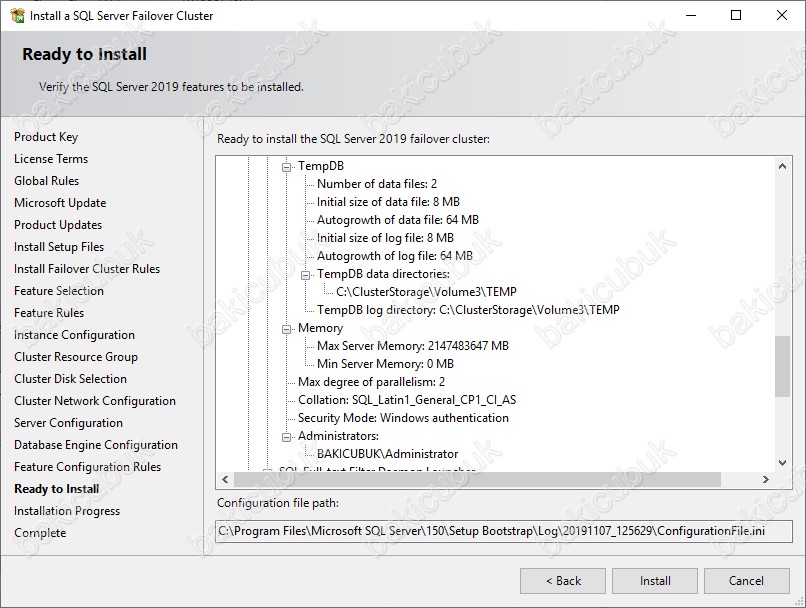
Task: Open Database Engine Configuration step
Action: point(96,445)
